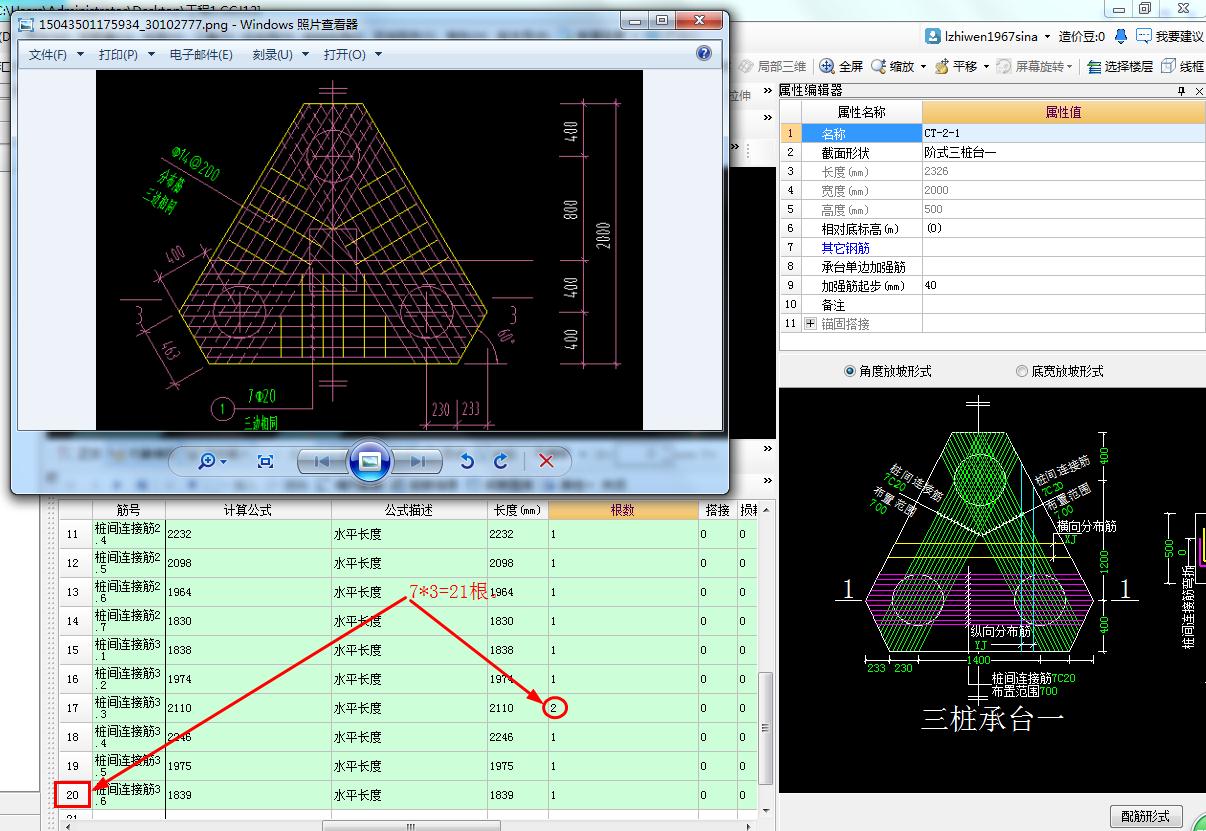Click the 相对底标高 value (0)
Viewport: 1206px width, 831px height.
[x=1064, y=229]
